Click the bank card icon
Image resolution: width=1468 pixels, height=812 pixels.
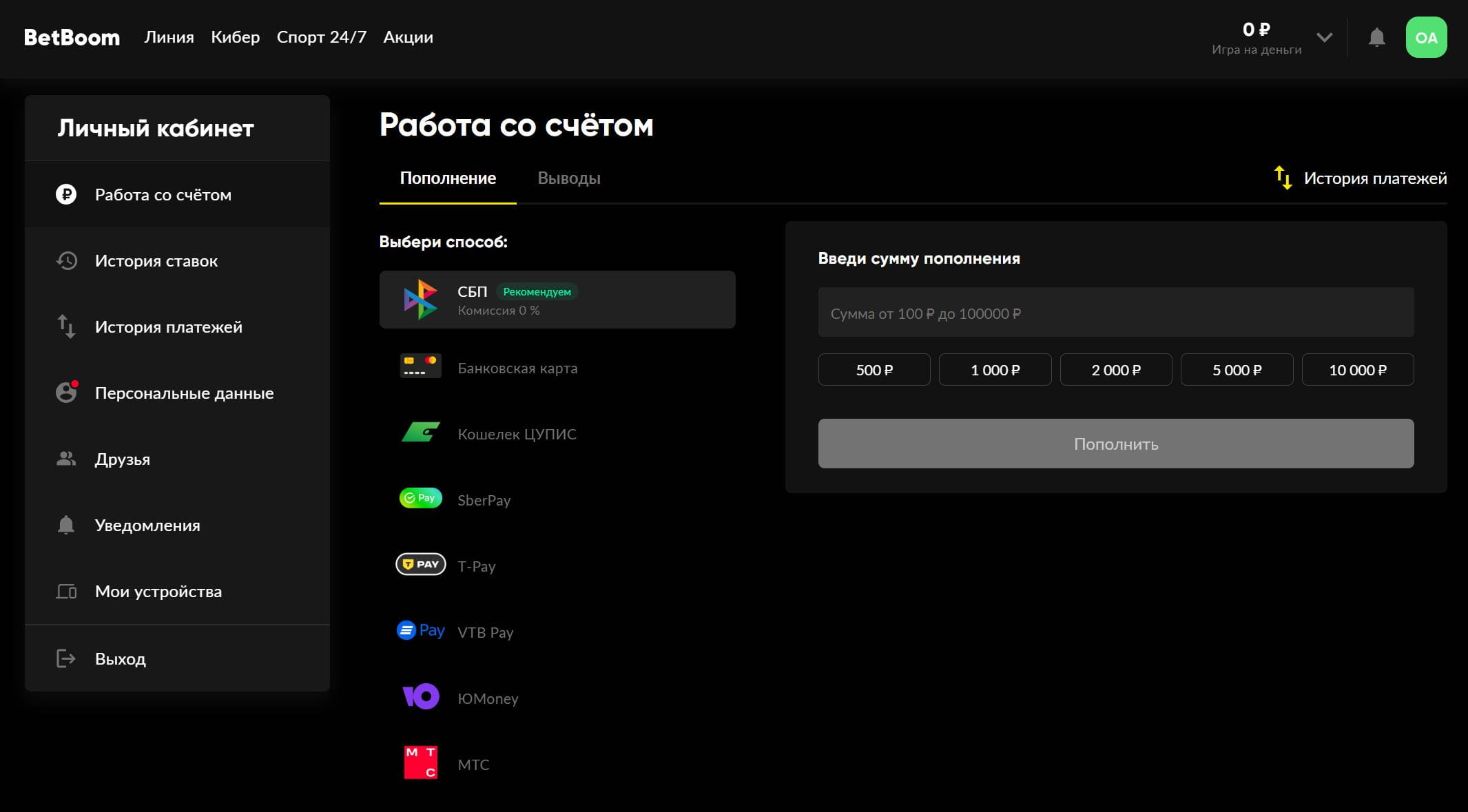[420, 366]
